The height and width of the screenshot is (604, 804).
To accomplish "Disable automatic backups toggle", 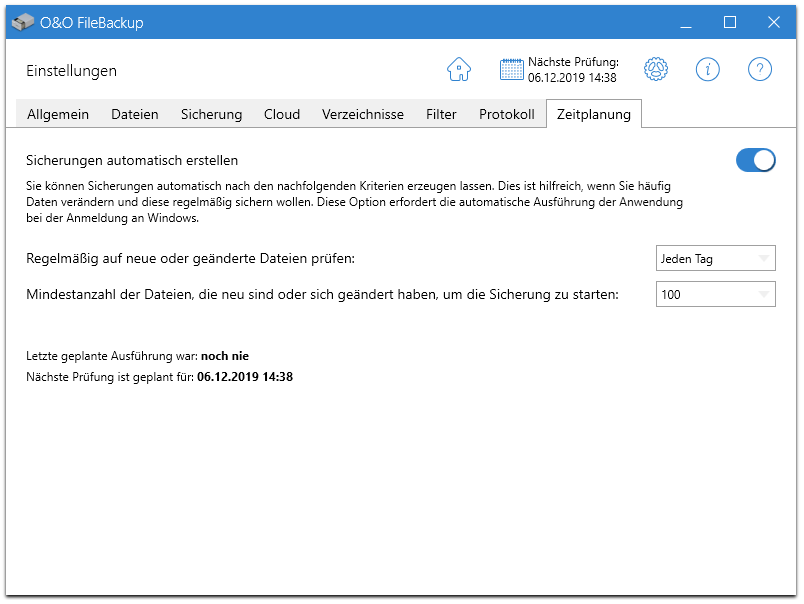I will [x=755, y=160].
